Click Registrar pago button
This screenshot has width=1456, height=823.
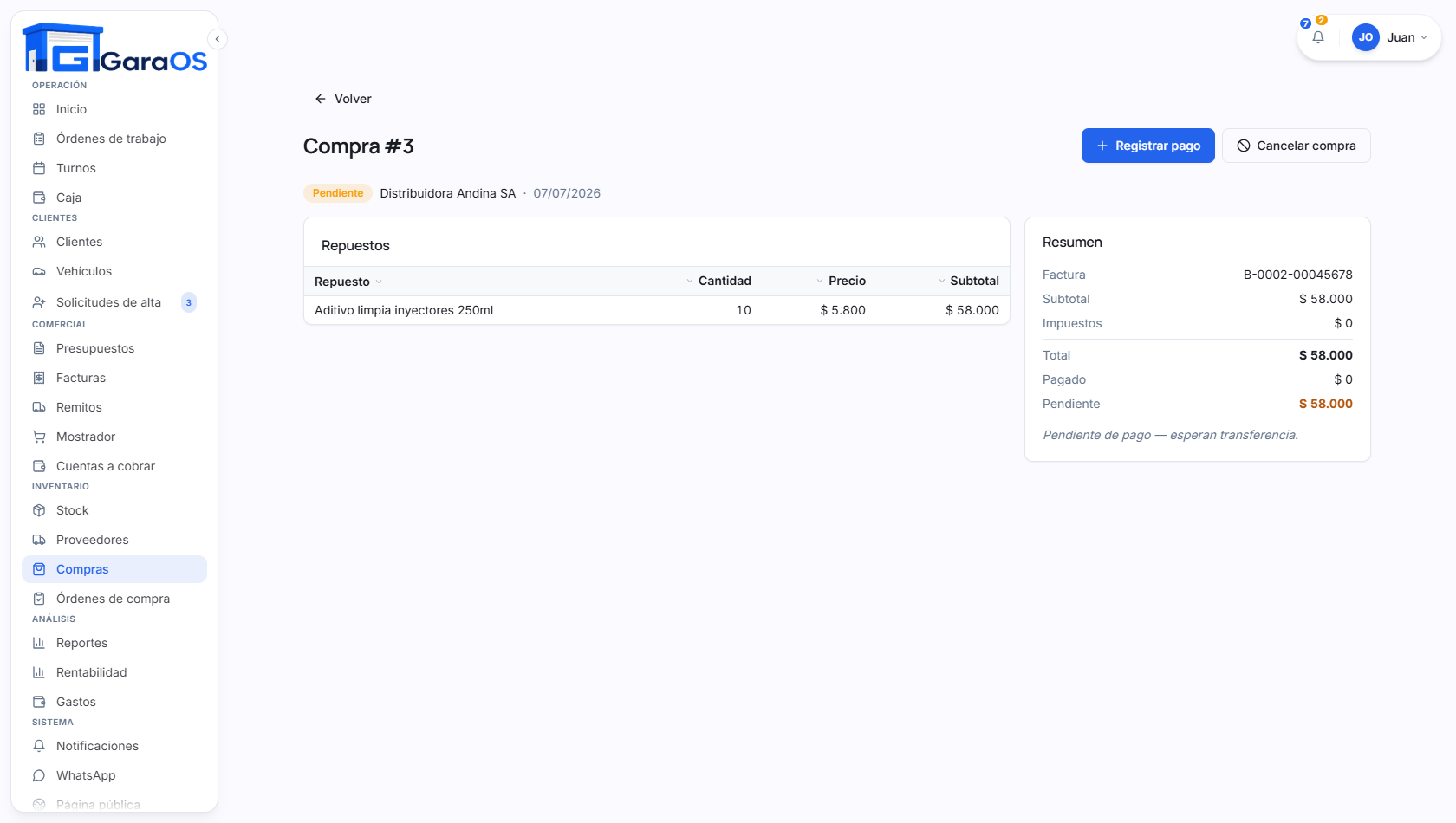coord(1148,146)
